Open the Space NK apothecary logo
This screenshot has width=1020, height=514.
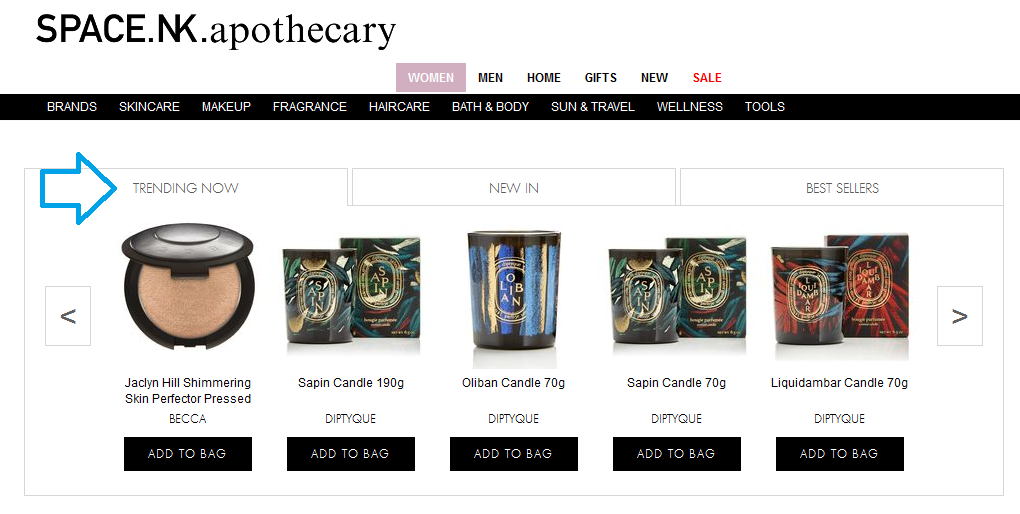point(215,30)
